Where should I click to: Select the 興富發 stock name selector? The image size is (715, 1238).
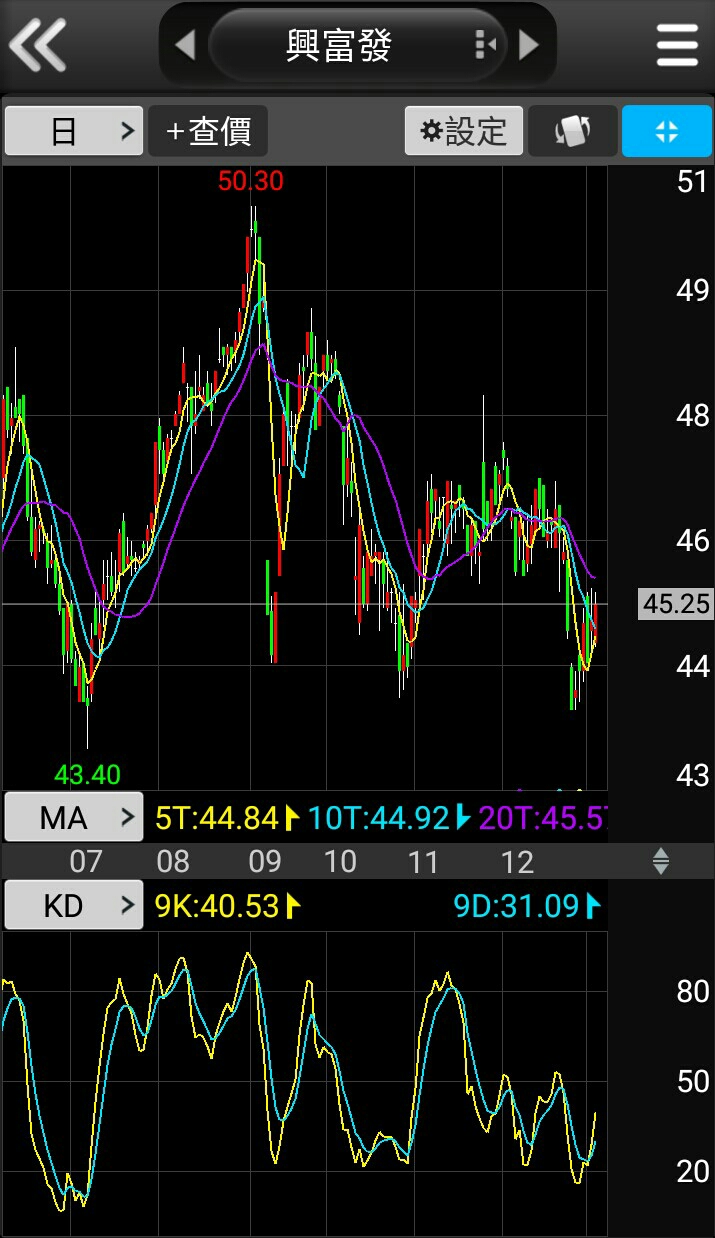[x=357, y=45]
